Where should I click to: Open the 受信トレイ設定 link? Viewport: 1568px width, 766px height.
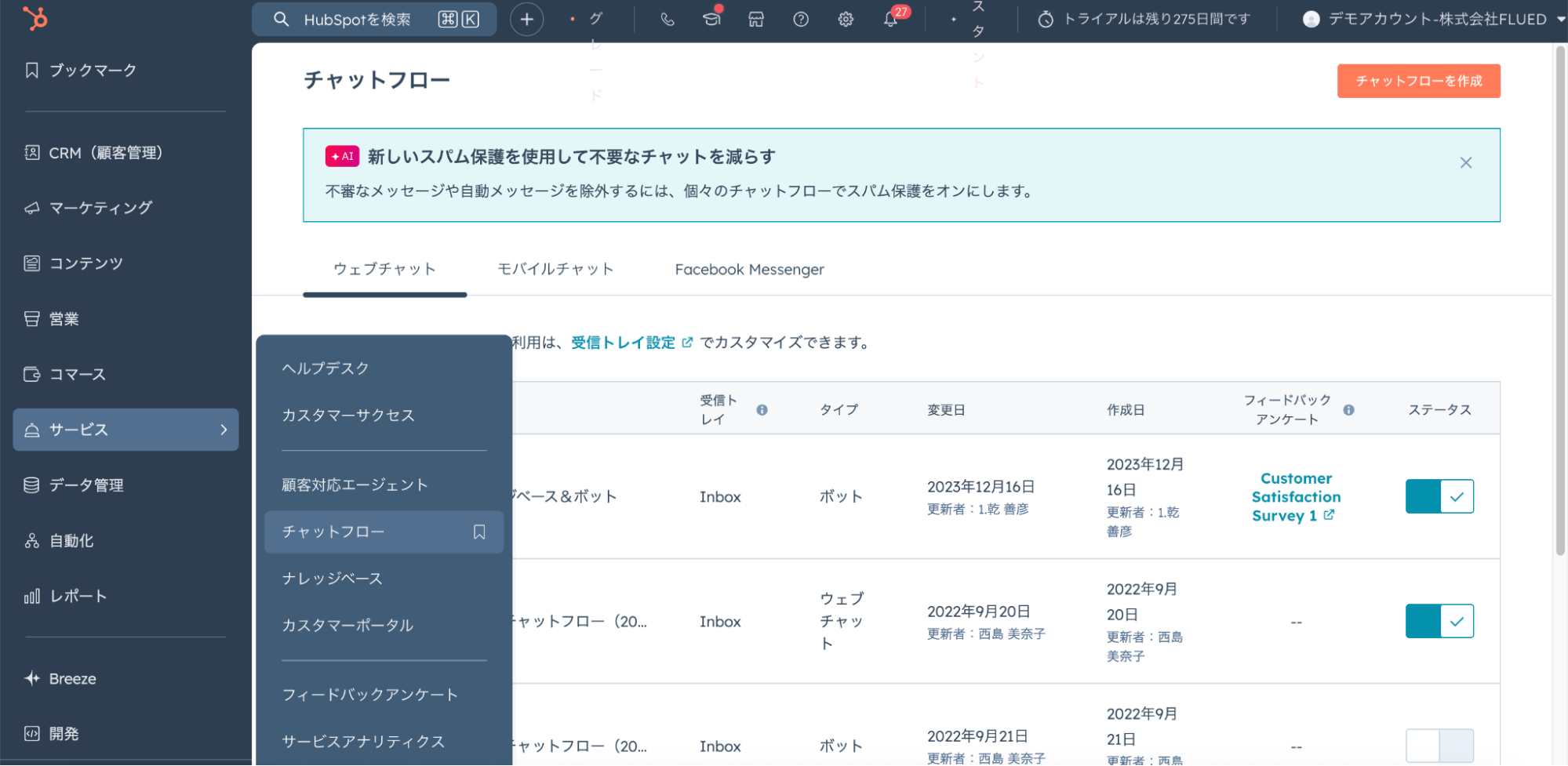point(624,343)
